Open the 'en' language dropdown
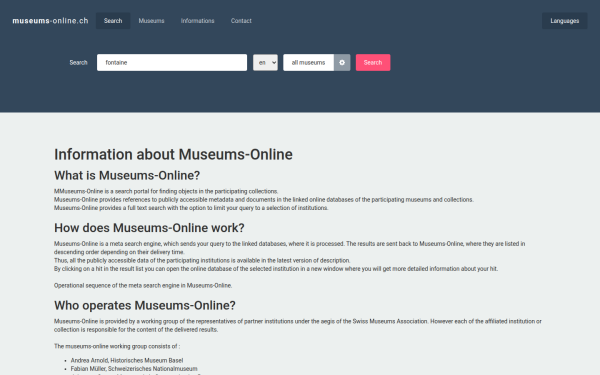Image resolution: width=600 pixels, height=375 pixels. coord(265,62)
